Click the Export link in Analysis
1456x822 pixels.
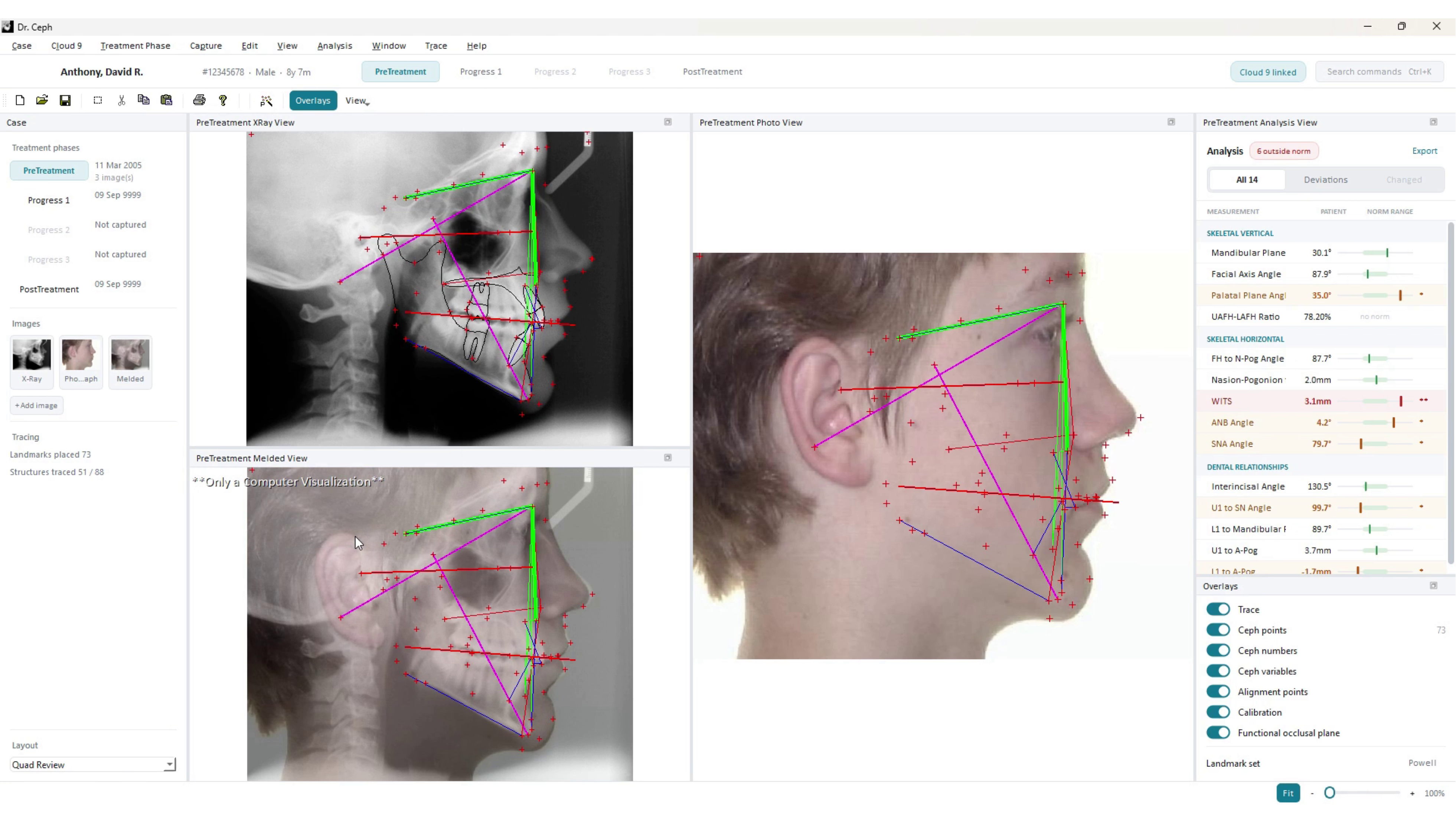1424,151
